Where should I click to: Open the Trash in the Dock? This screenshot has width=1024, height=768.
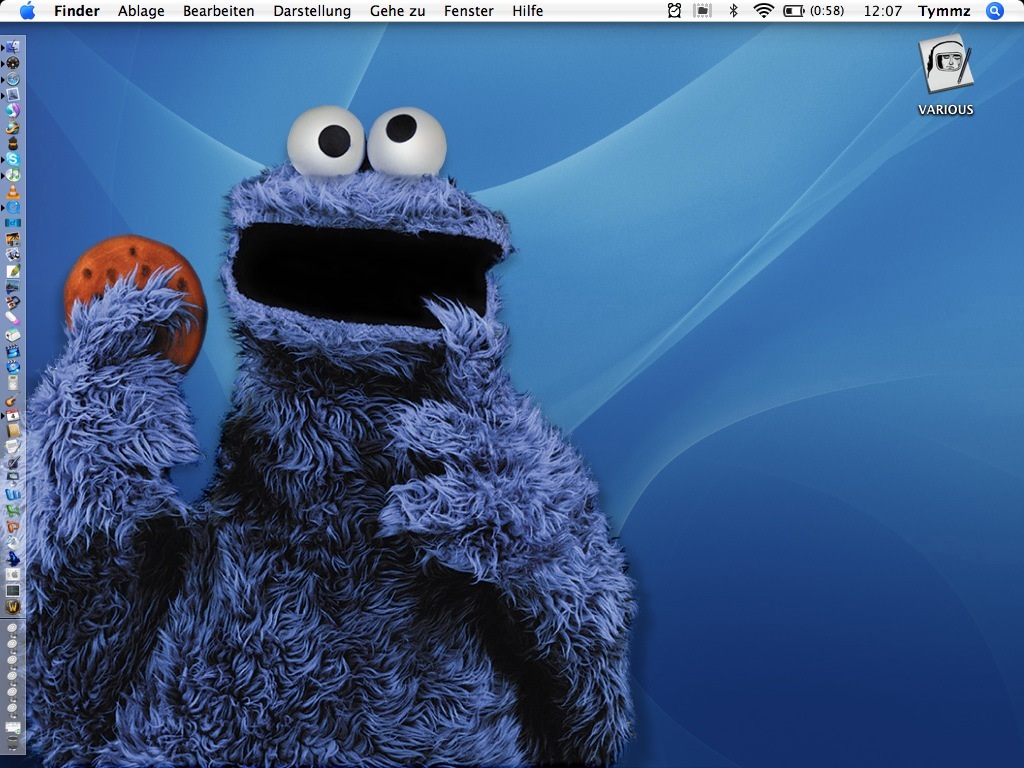pos(12,743)
